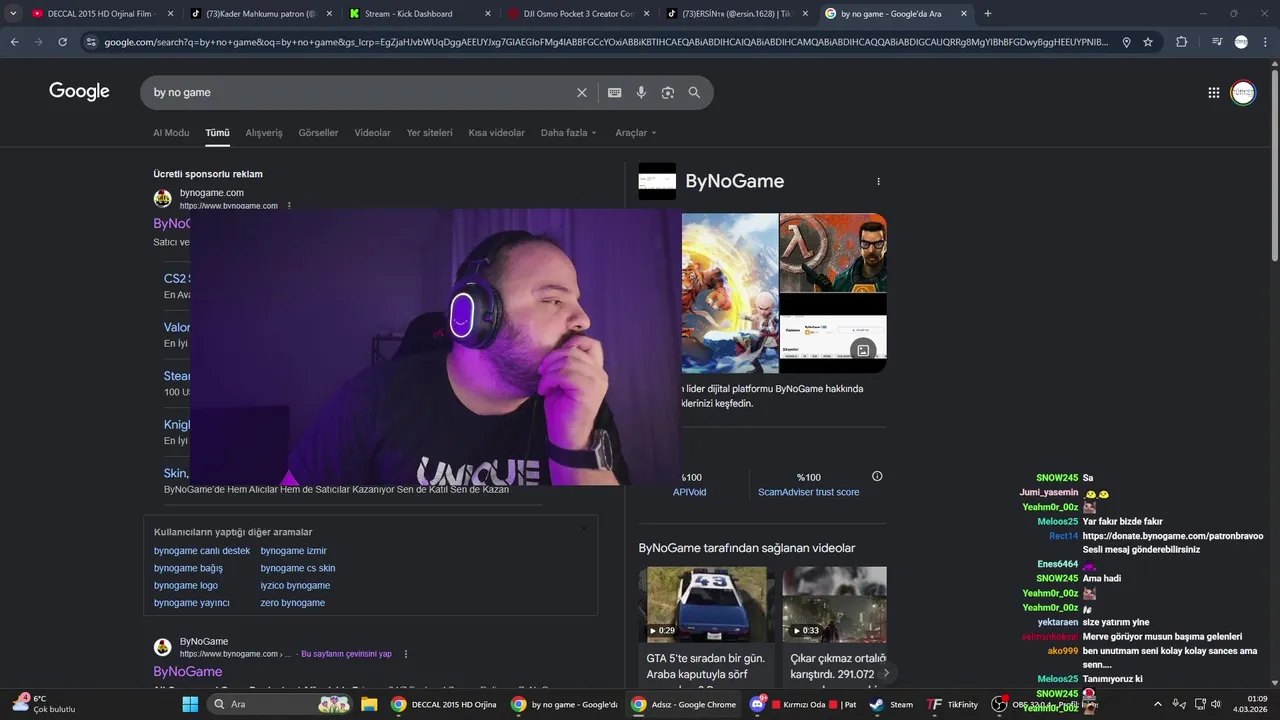Open more options for ByNoGame knowledge panel
1280x720 pixels.
point(879,182)
